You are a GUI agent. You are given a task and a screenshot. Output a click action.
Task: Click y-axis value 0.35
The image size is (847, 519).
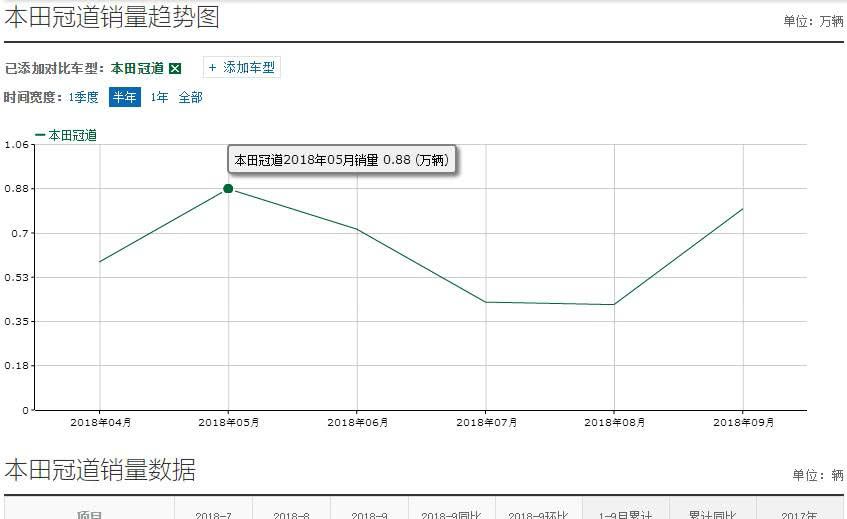16,321
